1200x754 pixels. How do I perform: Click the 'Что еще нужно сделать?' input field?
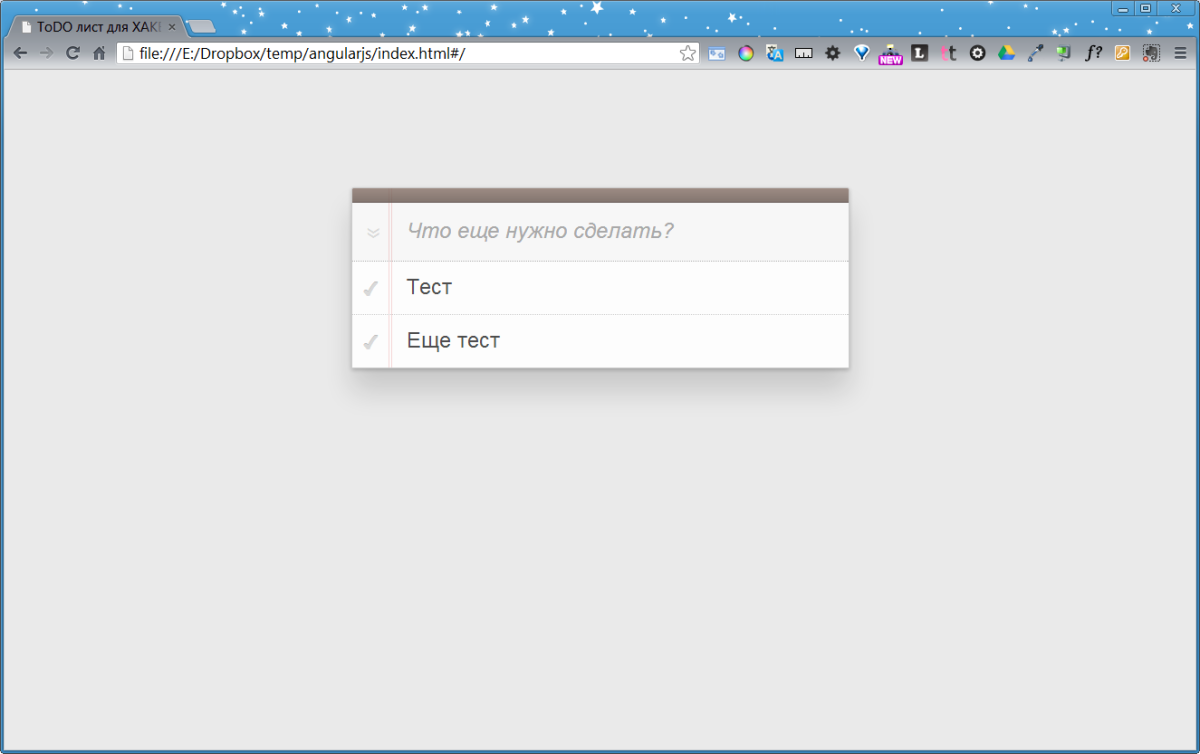pos(620,232)
